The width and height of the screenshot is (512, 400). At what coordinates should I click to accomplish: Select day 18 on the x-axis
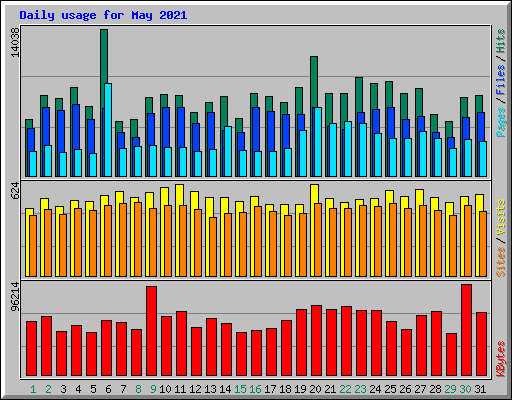point(285,389)
